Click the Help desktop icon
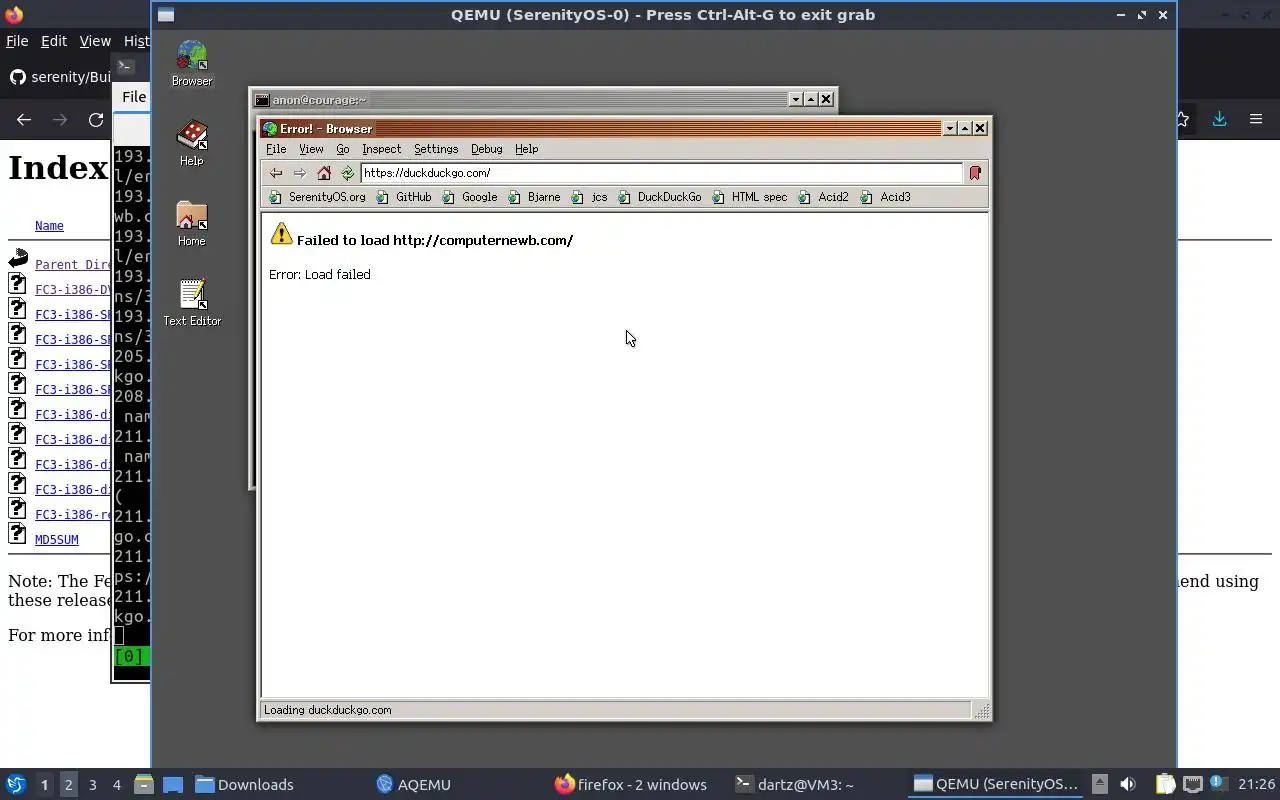 (x=192, y=143)
